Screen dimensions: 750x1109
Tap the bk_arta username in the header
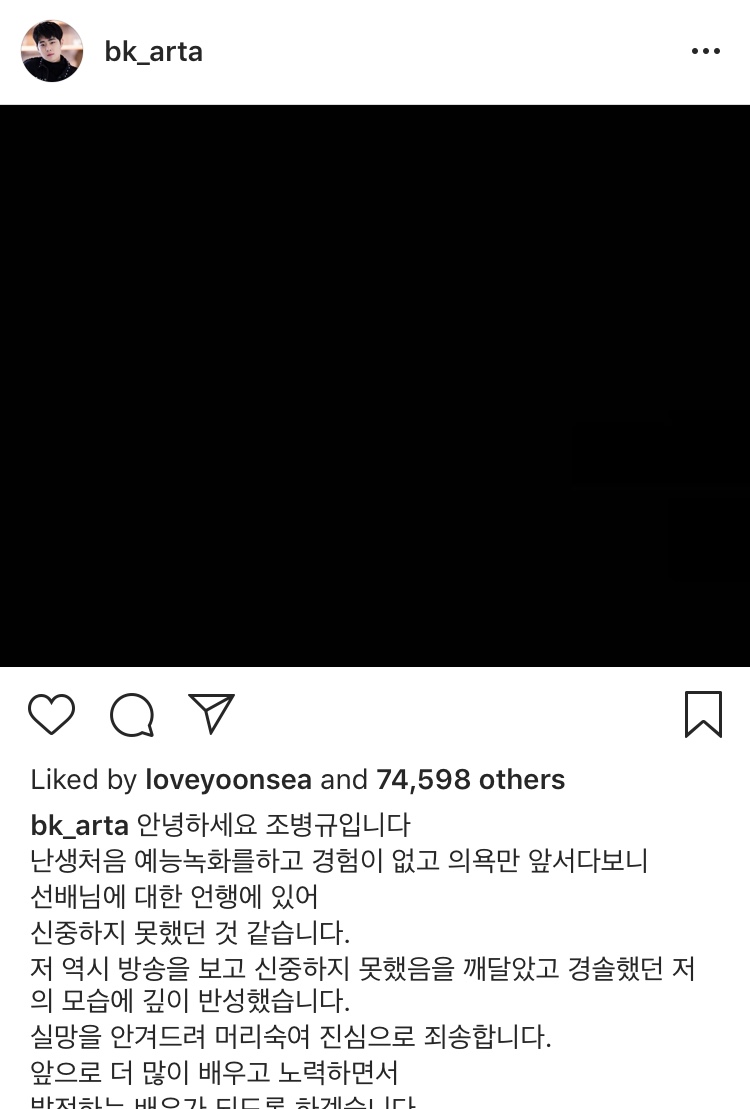click(x=154, y=52)
